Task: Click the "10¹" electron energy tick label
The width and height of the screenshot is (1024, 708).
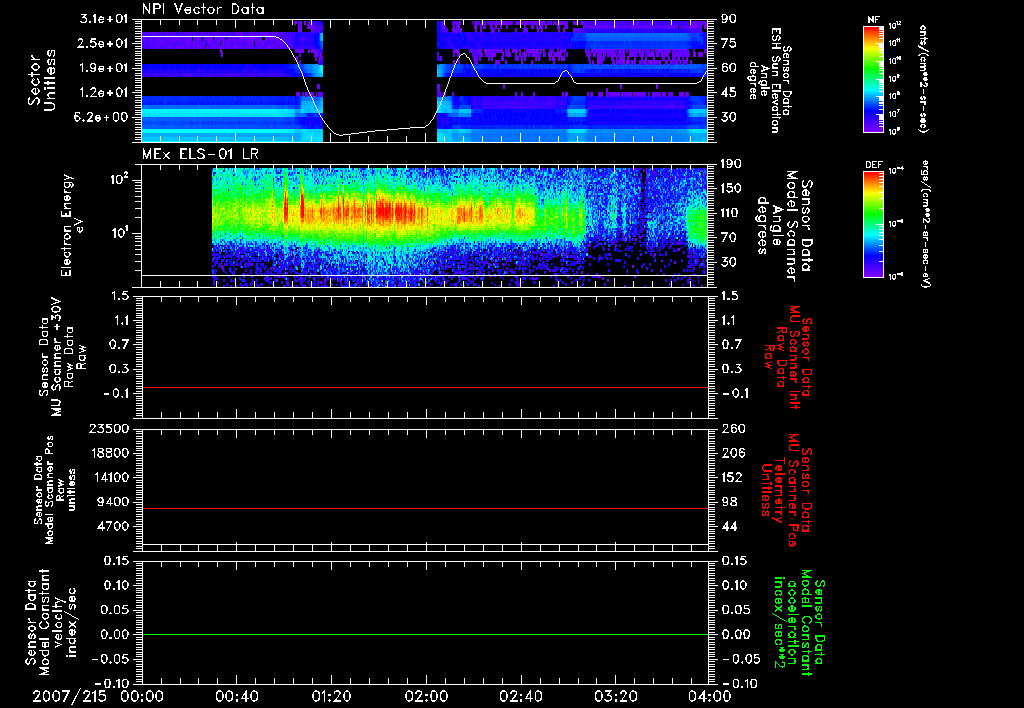Action: 118,233
